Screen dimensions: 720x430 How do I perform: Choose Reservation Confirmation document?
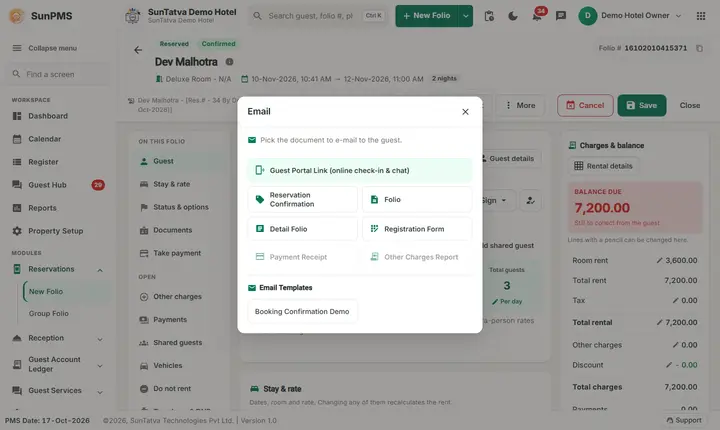tap(303, 199)
